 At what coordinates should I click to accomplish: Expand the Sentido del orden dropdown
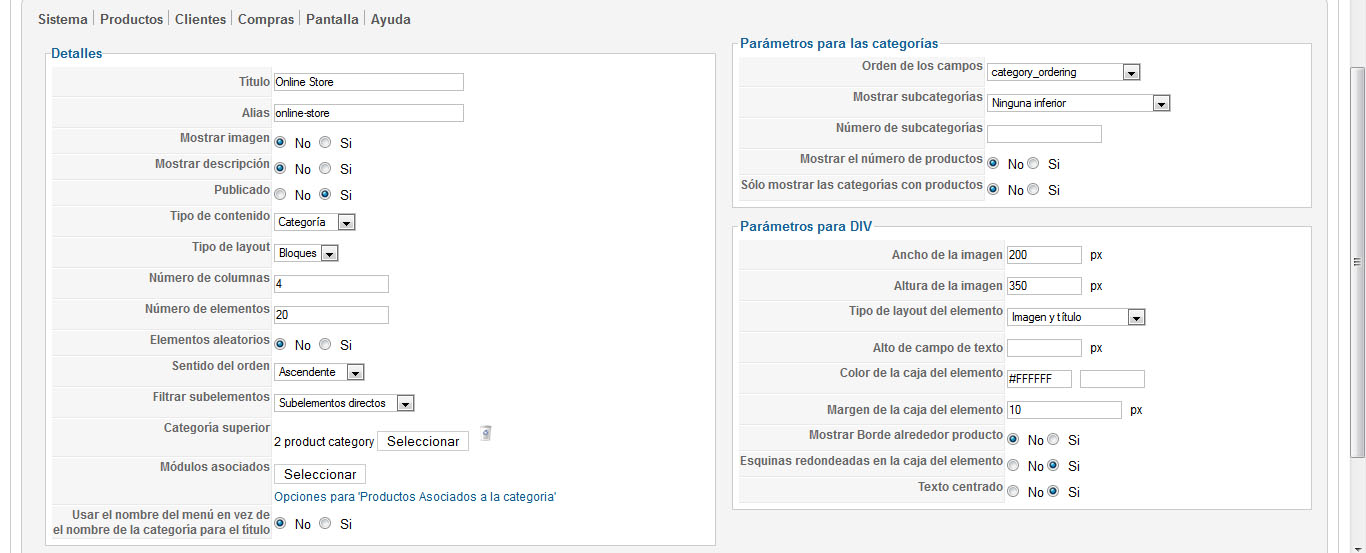point(320,372)
